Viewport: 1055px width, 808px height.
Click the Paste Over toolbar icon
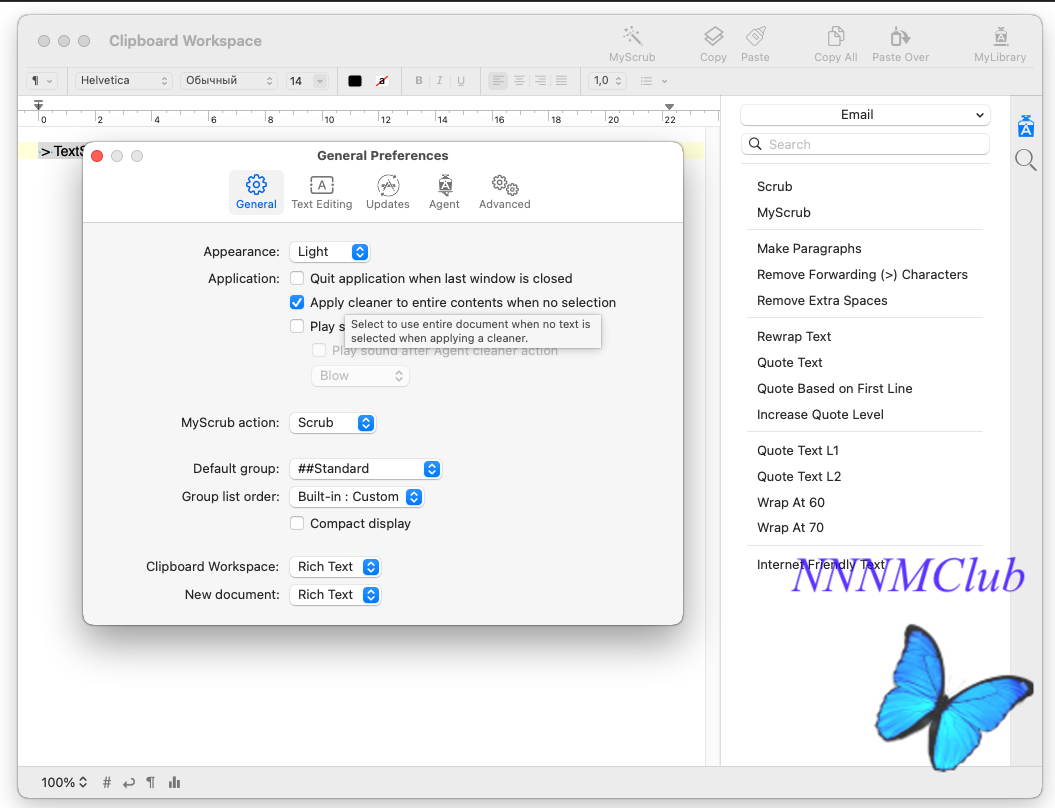click(x=900, y=44)
